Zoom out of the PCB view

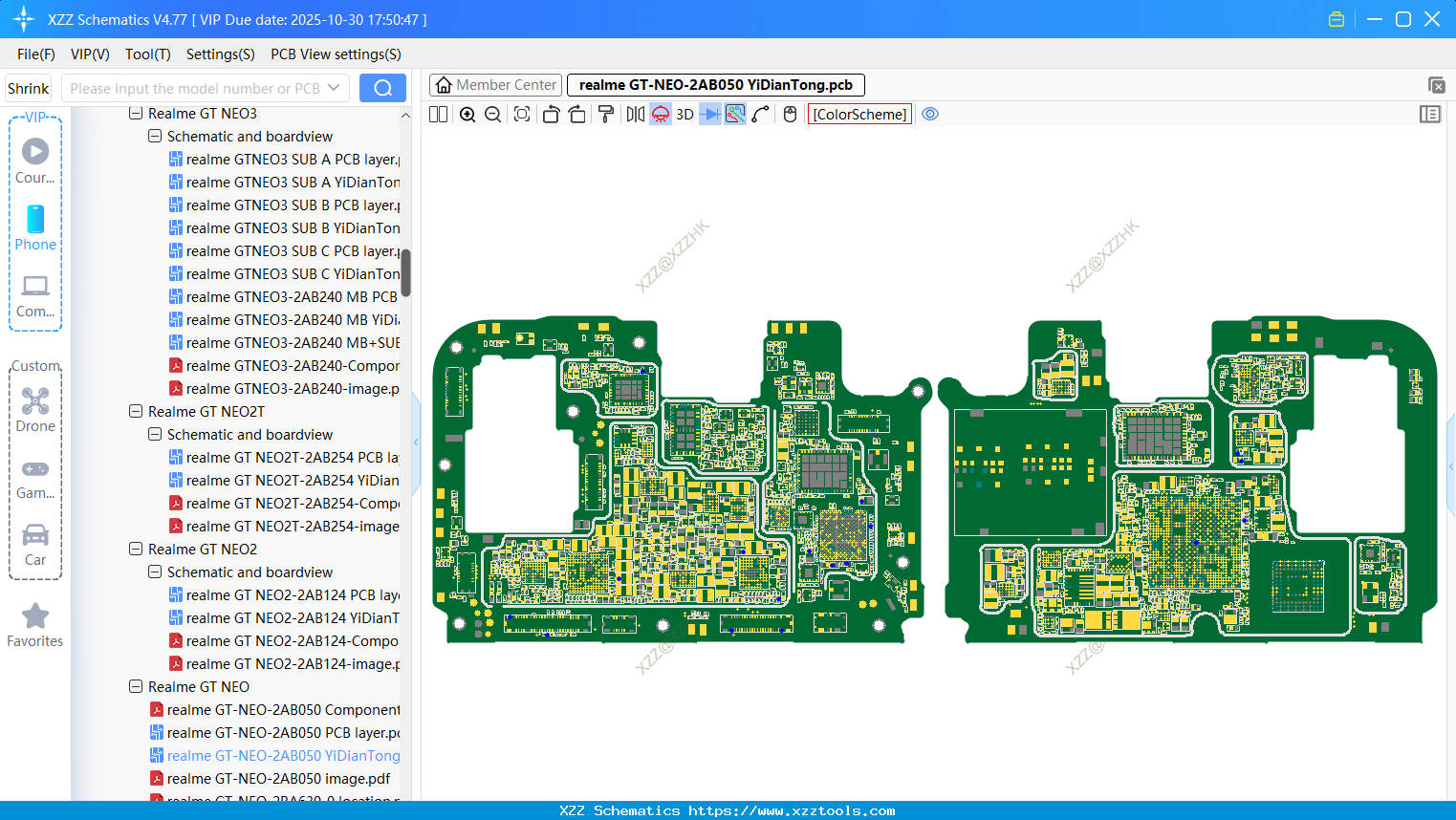[x=491, y=114]
